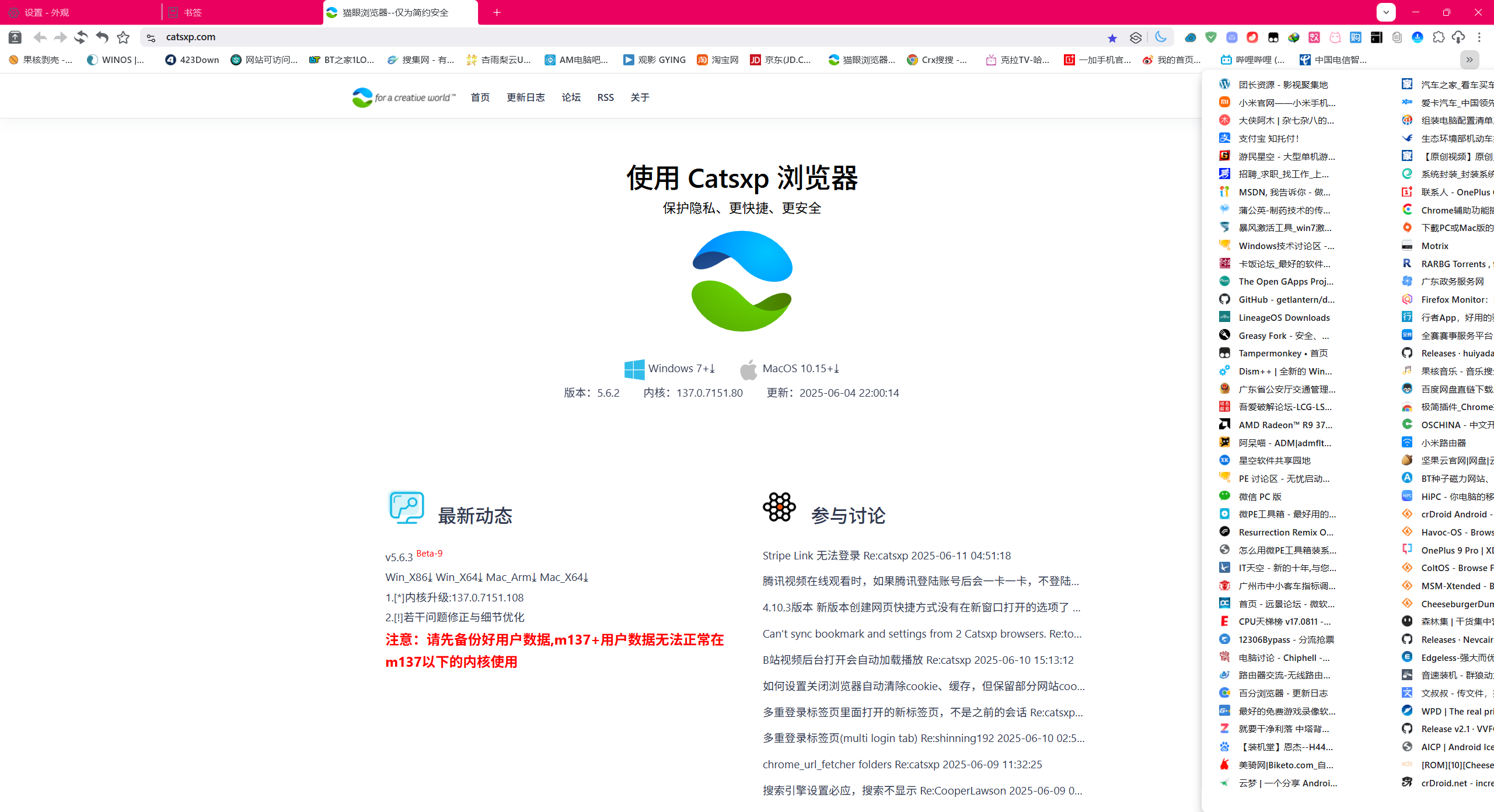Click the pink translate extension icon
The width and height of the screenshot is (1494, 812).
pos(1314,37)
